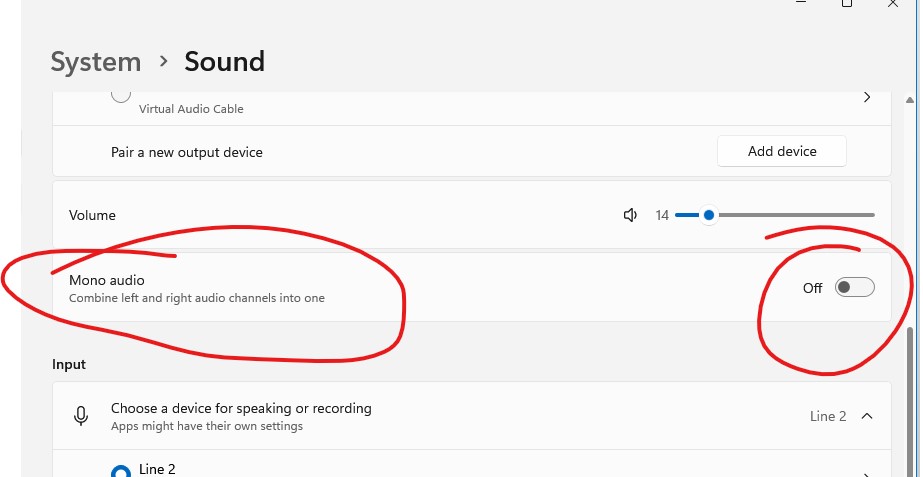Click the Sound breadcrumb title
The image size is (923, 477).
224,62
